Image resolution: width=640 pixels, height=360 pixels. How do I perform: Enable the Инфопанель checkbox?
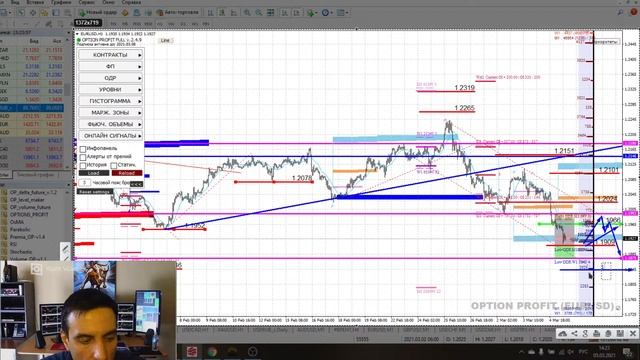point(83,149)
